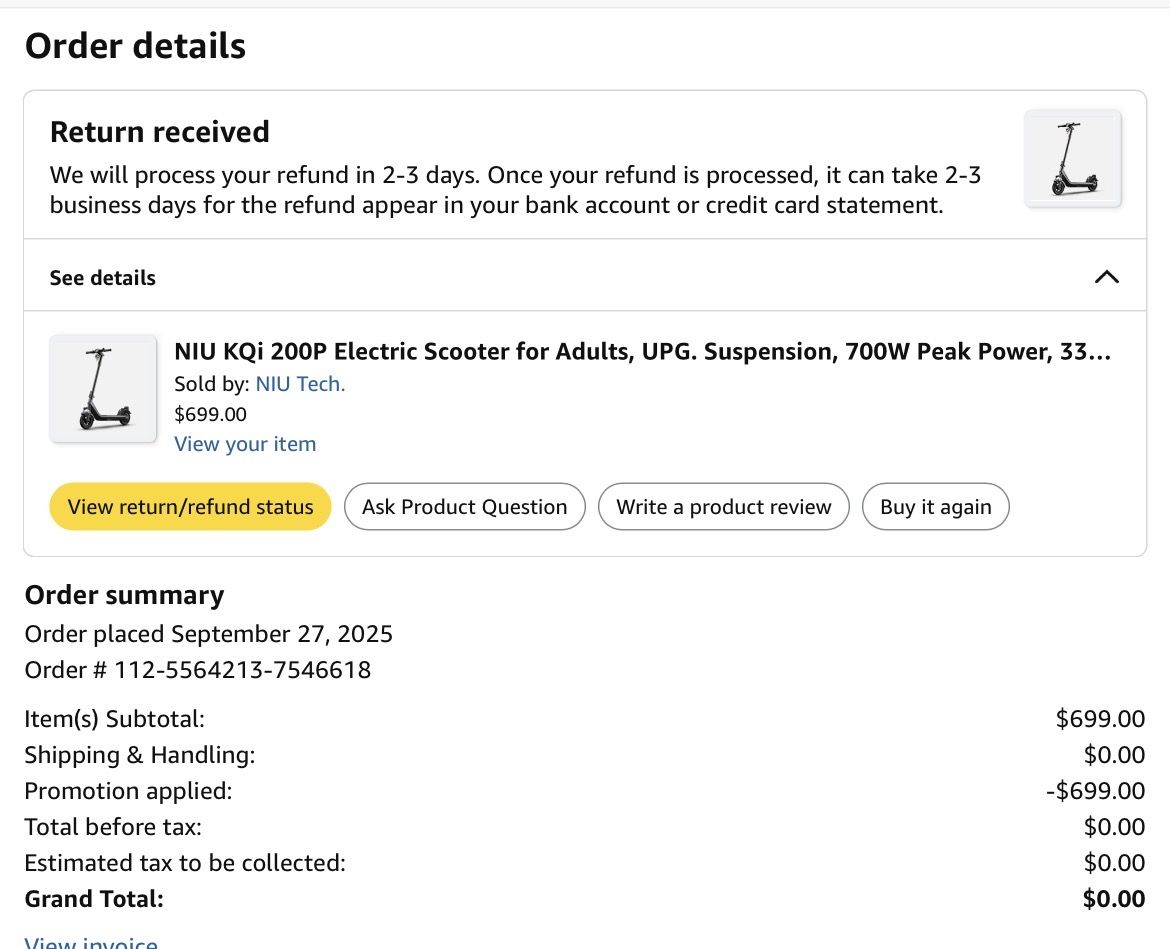This screenshot has width=1170, height=949.
Task: Click the Ask Product Question button
Action: tap(464, 507)
